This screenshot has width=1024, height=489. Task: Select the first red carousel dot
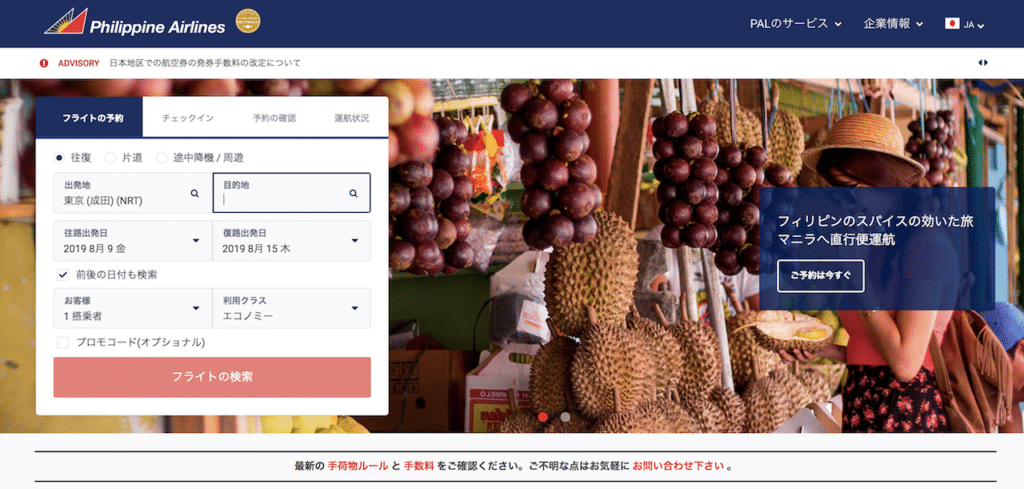pyautogui.click(x=543, y=416)
